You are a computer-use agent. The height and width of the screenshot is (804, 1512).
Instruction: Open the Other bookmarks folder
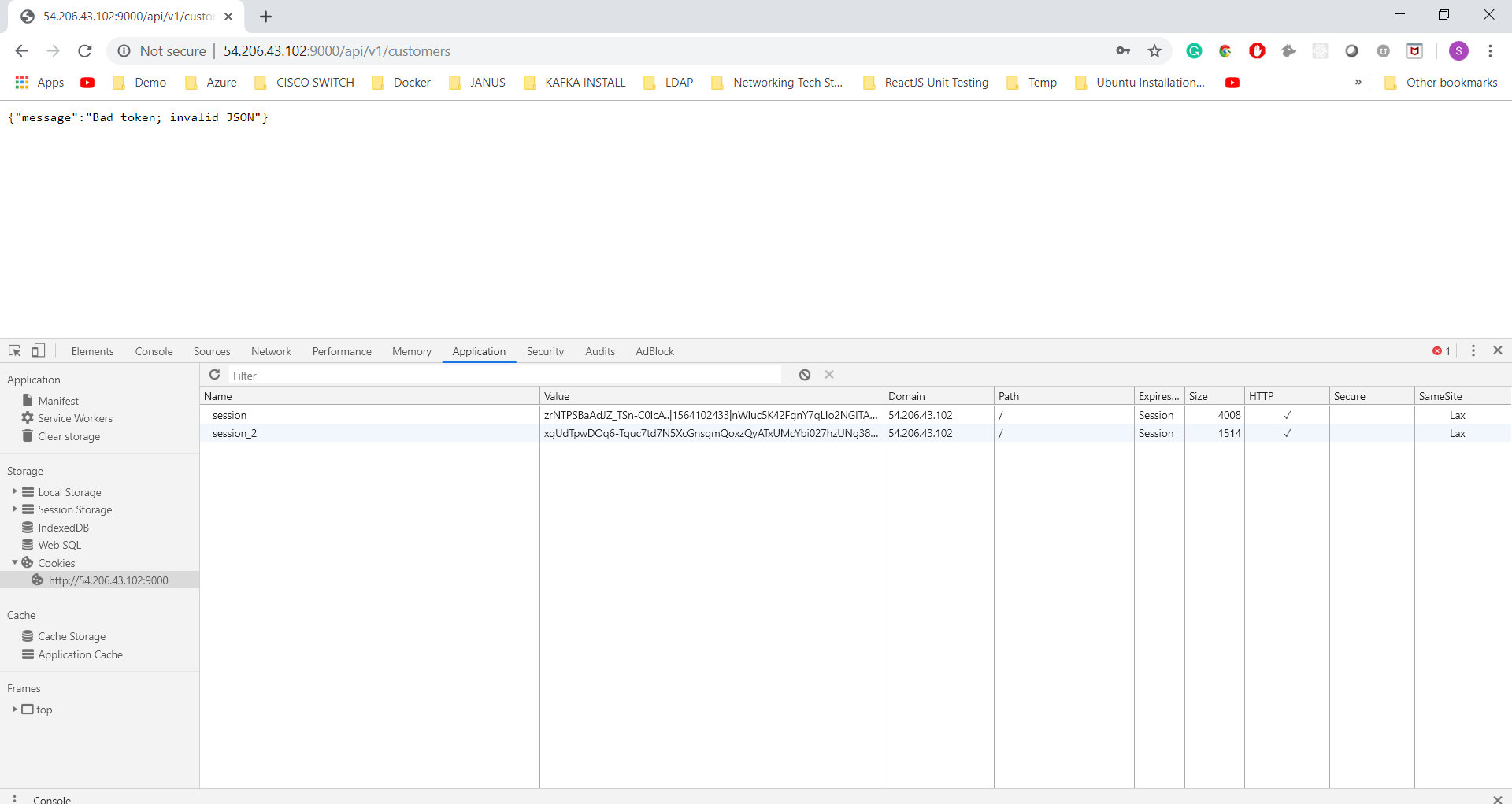pos(1441,83)
